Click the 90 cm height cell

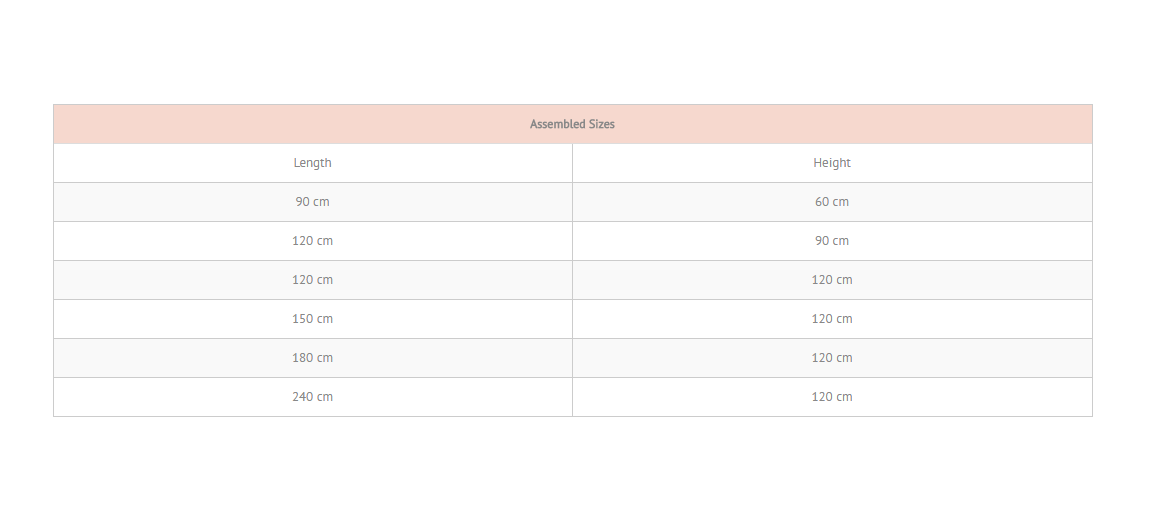coord(832,241)
